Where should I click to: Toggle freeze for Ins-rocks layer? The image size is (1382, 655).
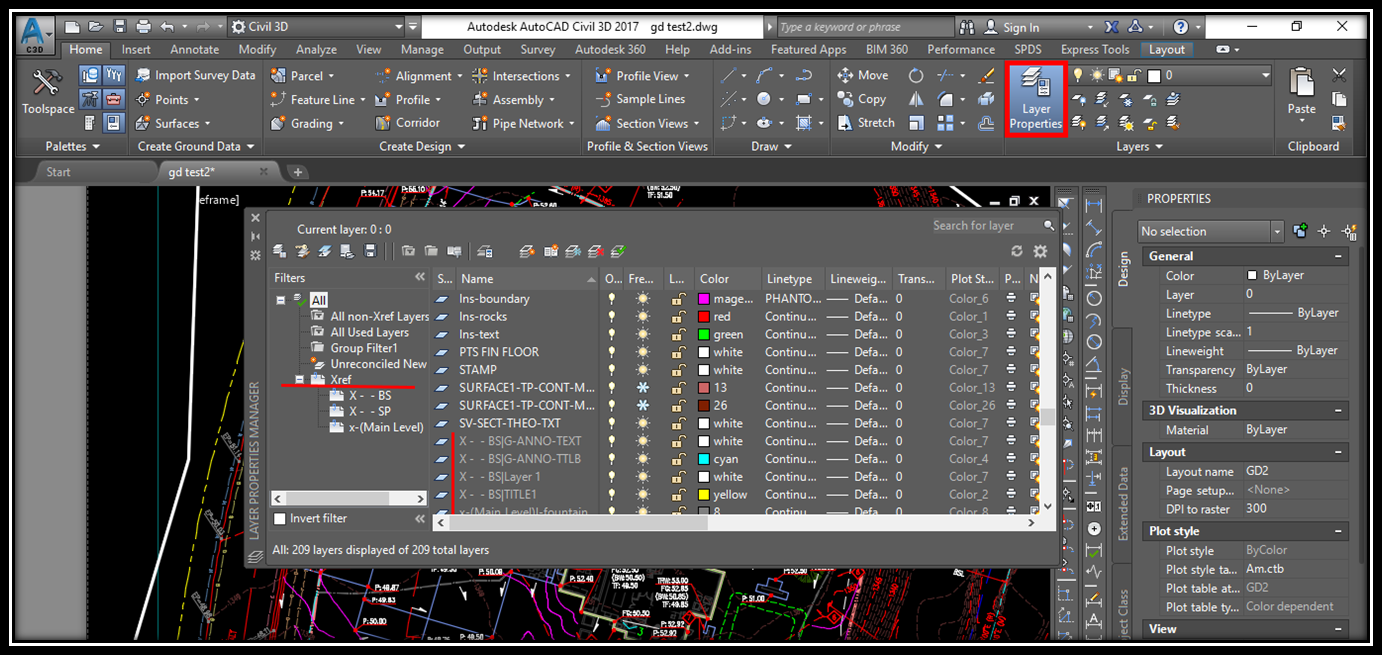pos(642,317)
